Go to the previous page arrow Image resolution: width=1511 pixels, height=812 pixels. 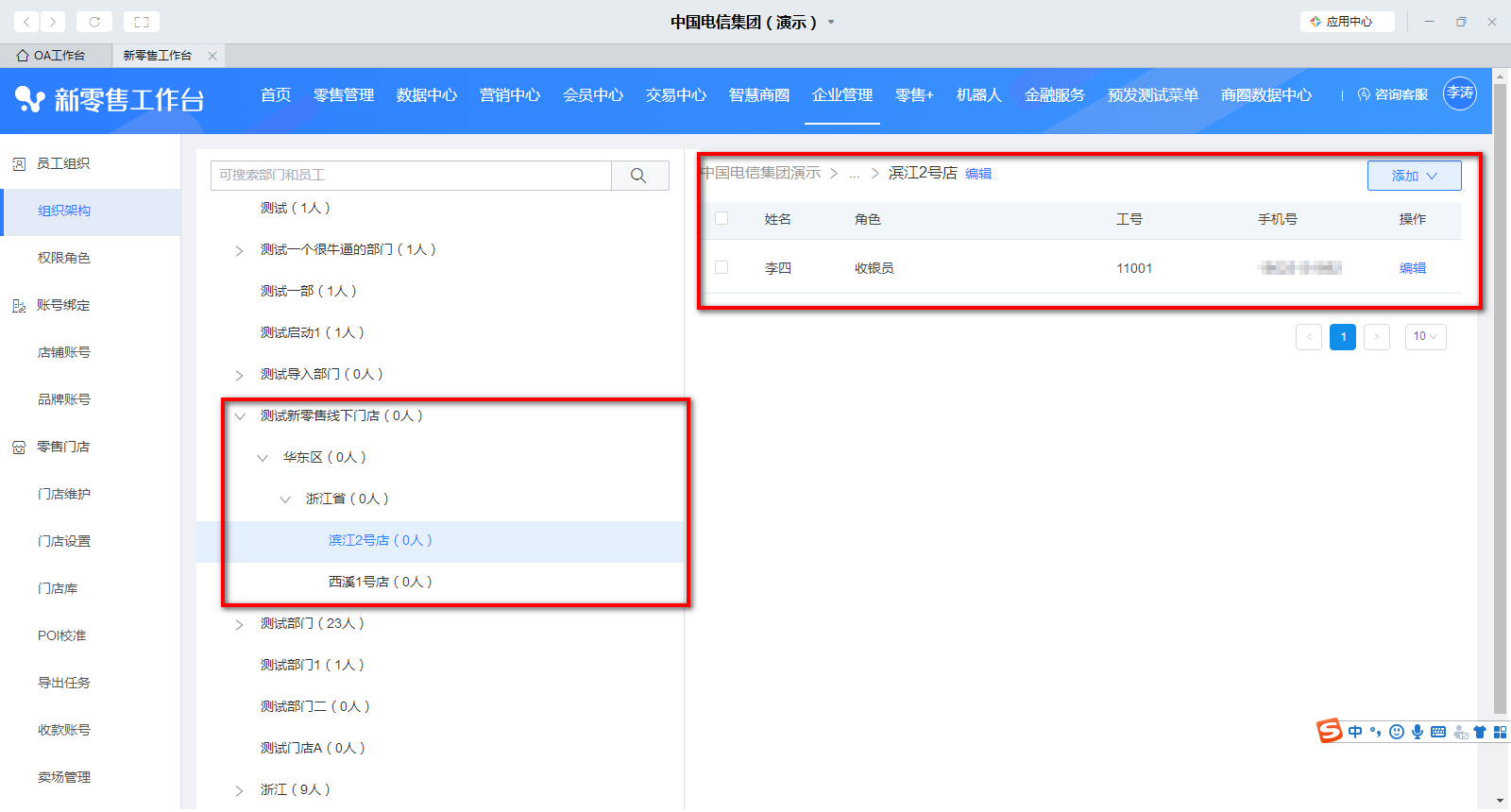1309,337
